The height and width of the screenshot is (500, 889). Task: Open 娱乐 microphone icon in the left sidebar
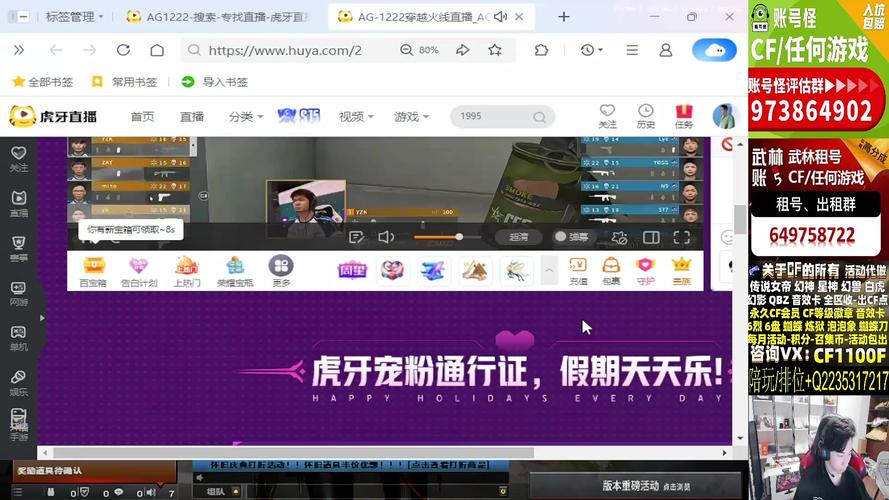click(19, 383)
